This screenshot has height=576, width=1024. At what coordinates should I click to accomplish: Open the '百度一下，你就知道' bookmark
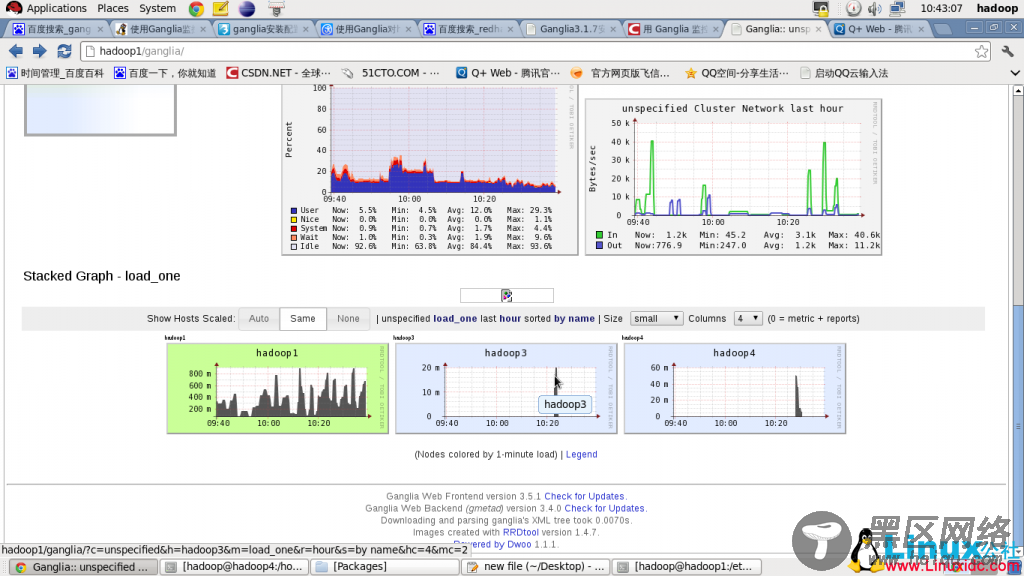(165, 73)
